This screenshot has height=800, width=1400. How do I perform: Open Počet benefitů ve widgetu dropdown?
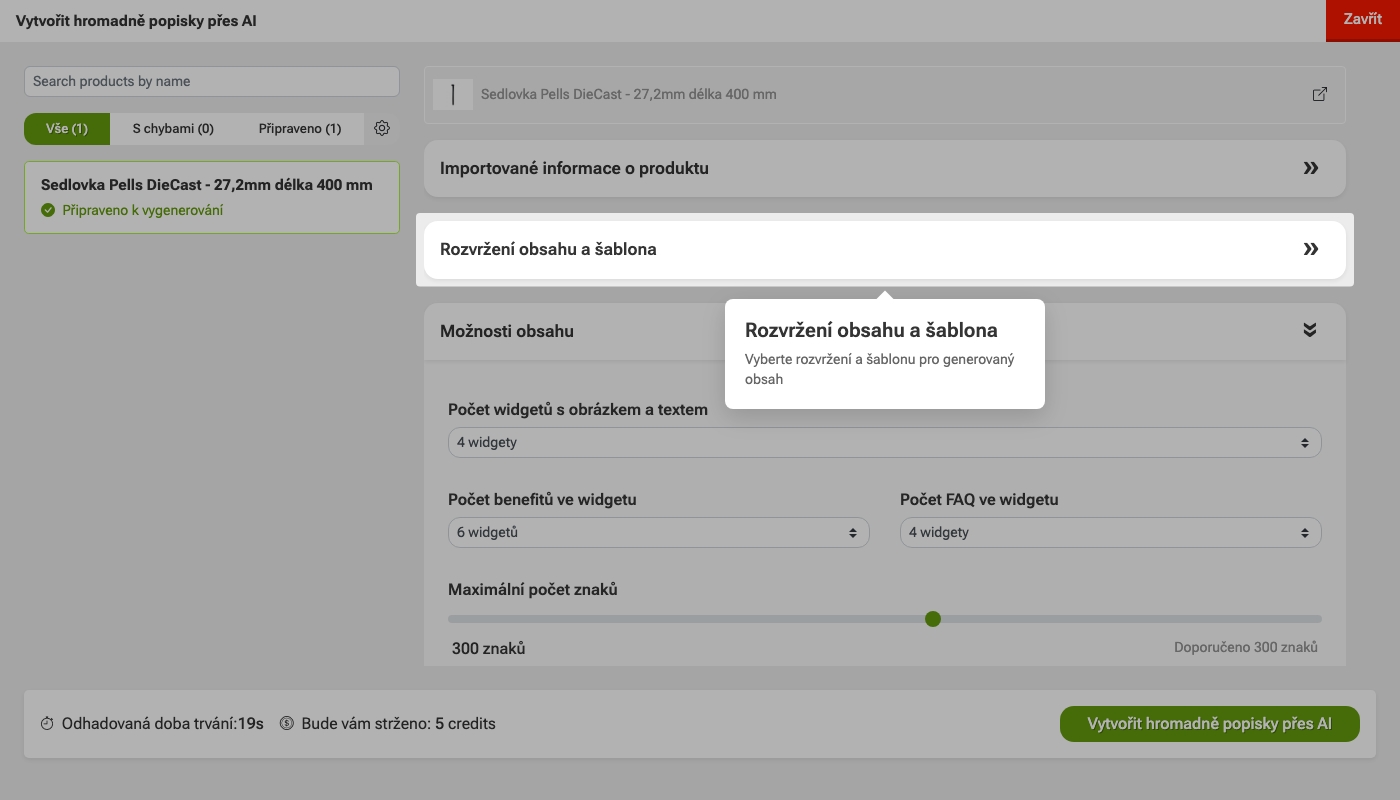[659, 532]
